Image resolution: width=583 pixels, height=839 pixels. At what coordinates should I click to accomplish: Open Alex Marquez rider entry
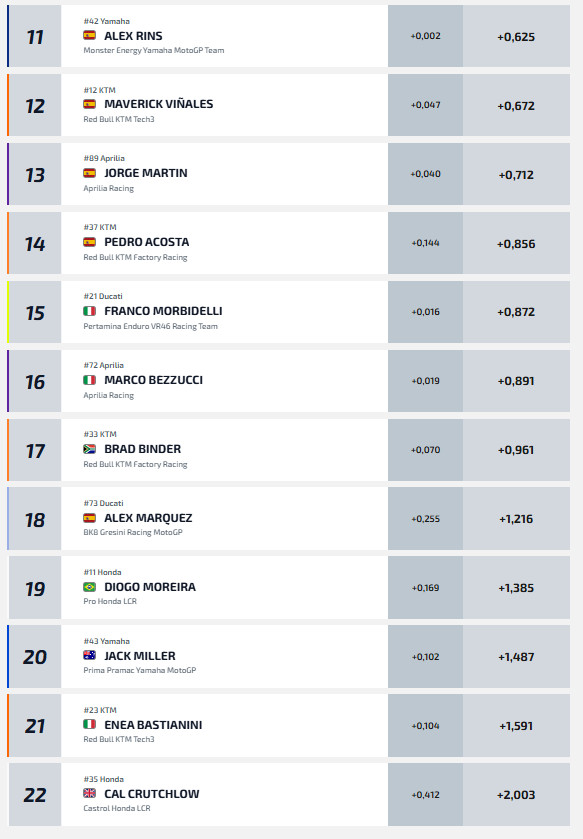pyautogui.click(x=148, y=518)
